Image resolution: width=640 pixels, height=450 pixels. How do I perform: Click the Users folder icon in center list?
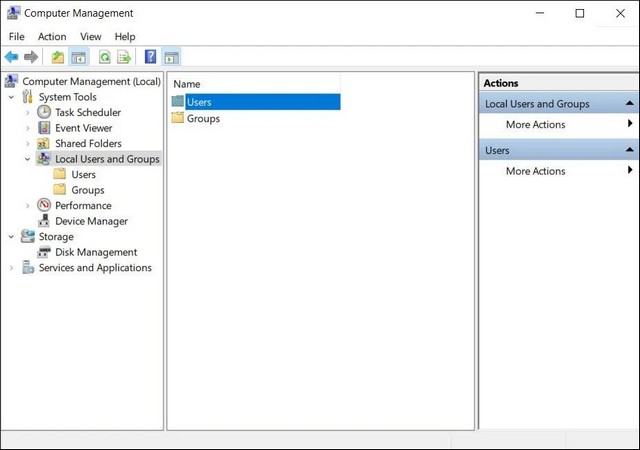point(178,101)
